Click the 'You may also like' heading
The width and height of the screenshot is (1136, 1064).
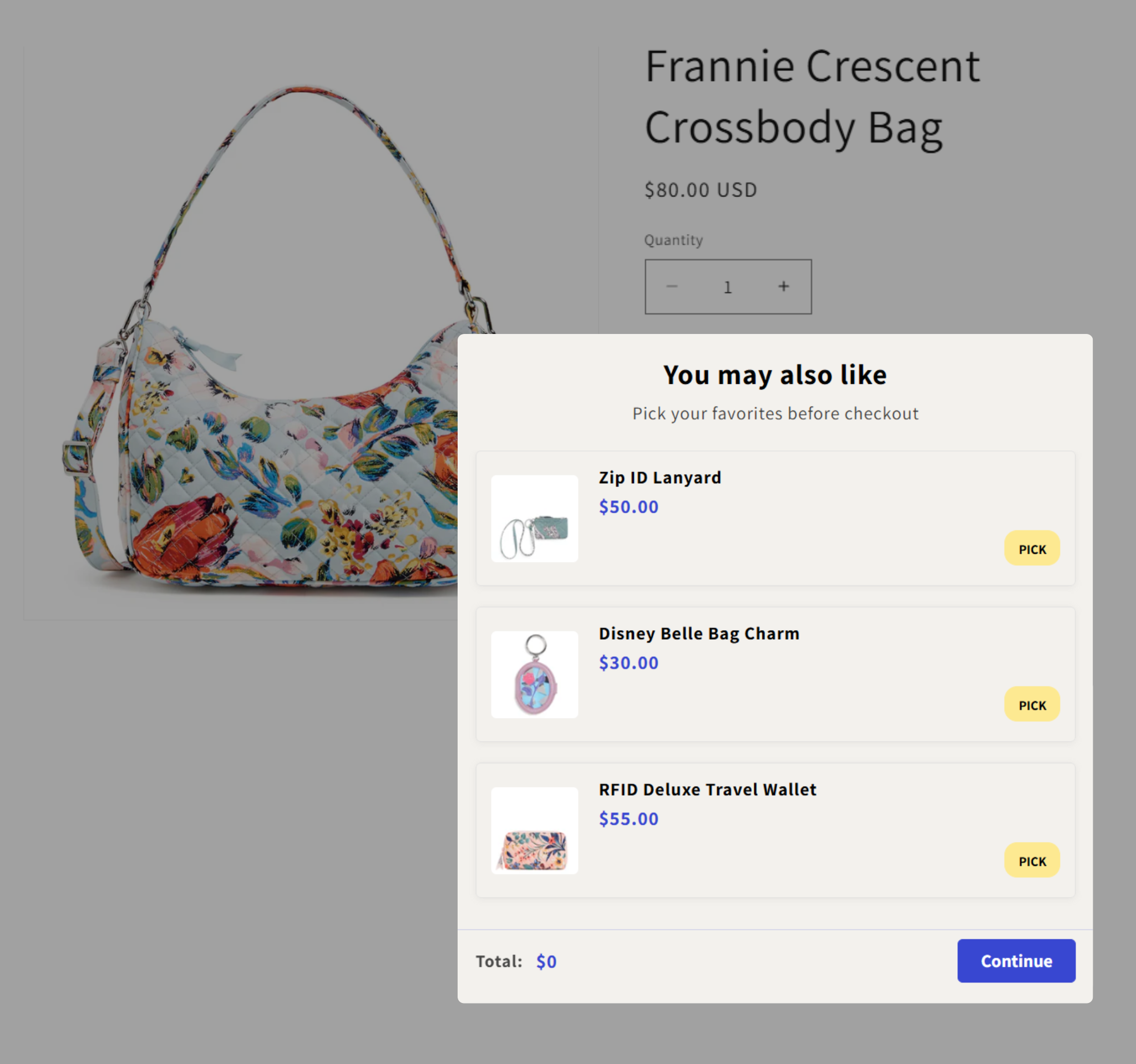click(775, 375)
